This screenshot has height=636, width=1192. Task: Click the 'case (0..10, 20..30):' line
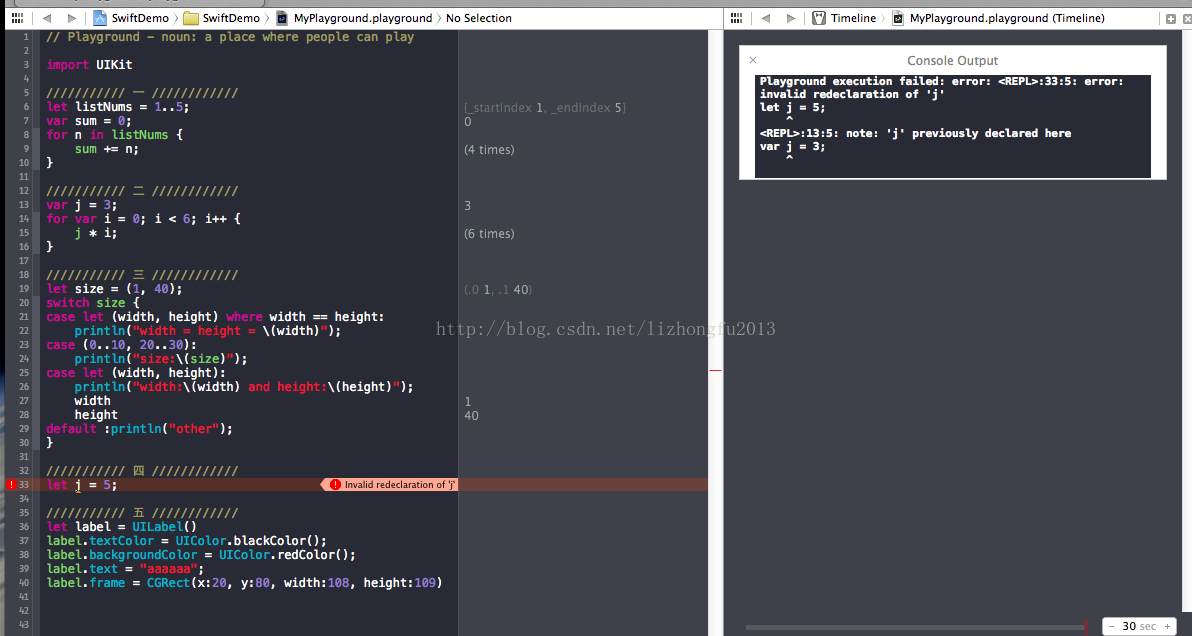121,345
